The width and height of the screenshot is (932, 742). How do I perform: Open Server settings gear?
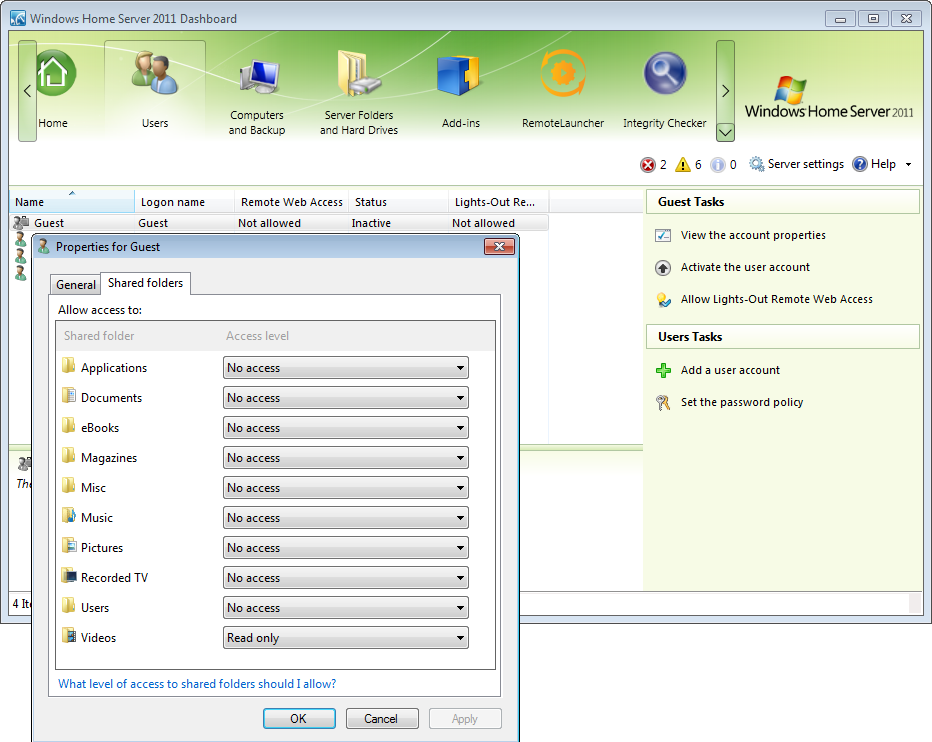click(756, 164)
